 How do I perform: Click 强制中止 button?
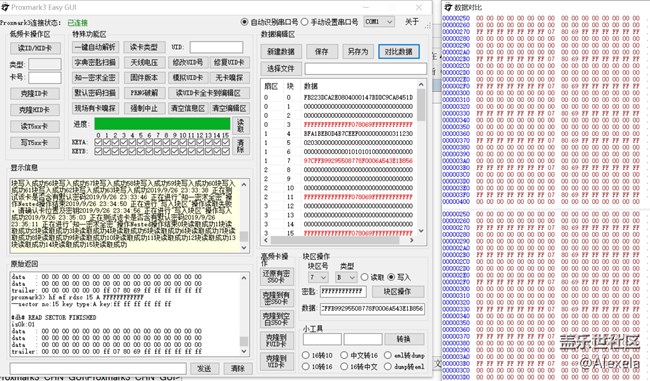(144, 108)
